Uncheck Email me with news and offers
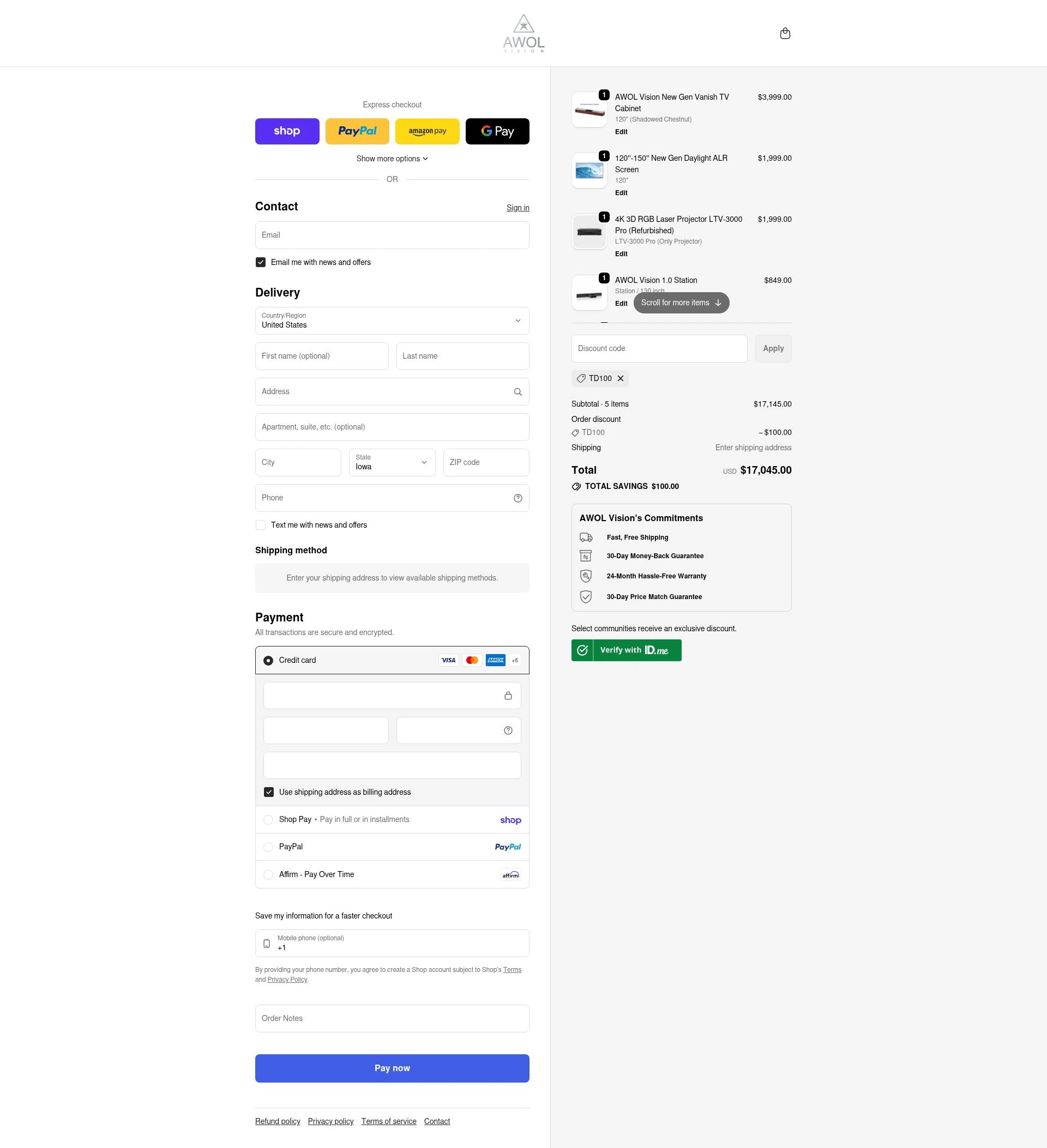 [x=260, y=263]
